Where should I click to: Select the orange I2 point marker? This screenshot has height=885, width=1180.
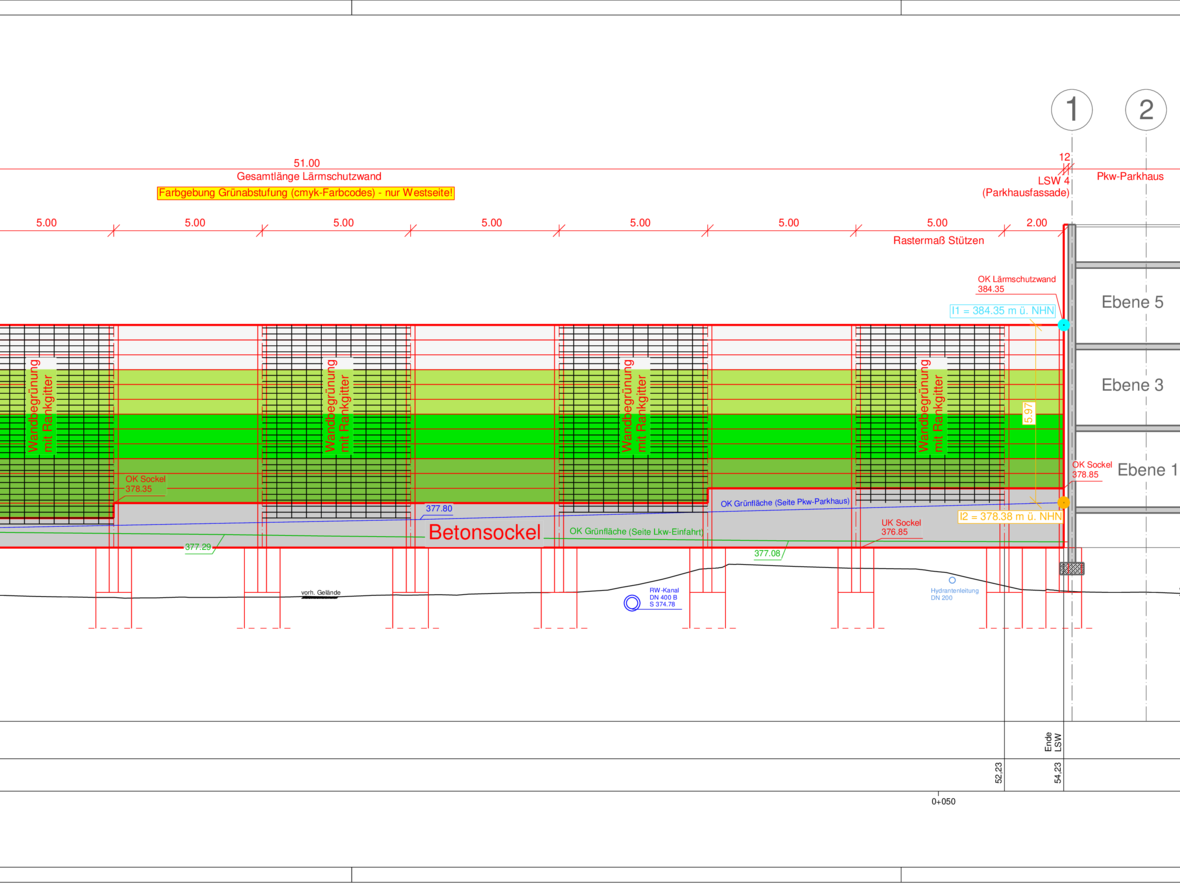(1064, 502)
